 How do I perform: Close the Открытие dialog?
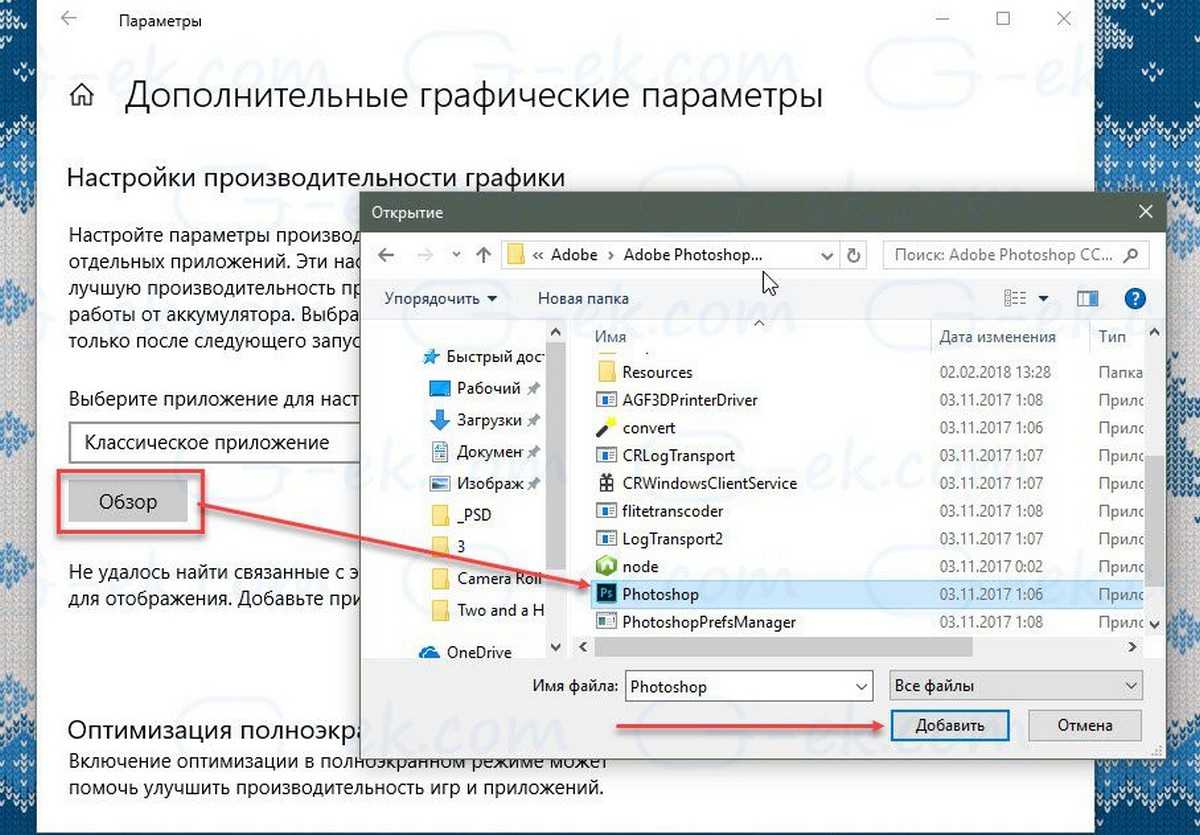tap(1145, 212)
